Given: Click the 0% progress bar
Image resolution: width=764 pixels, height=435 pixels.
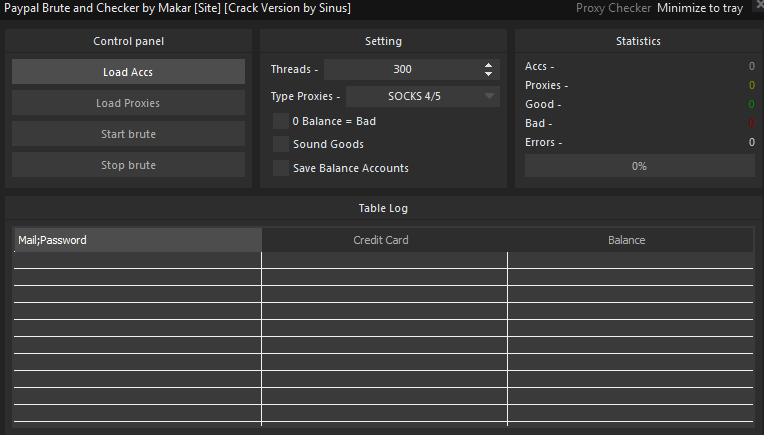Looking at the screenshot, I should (x=639, y=166).
